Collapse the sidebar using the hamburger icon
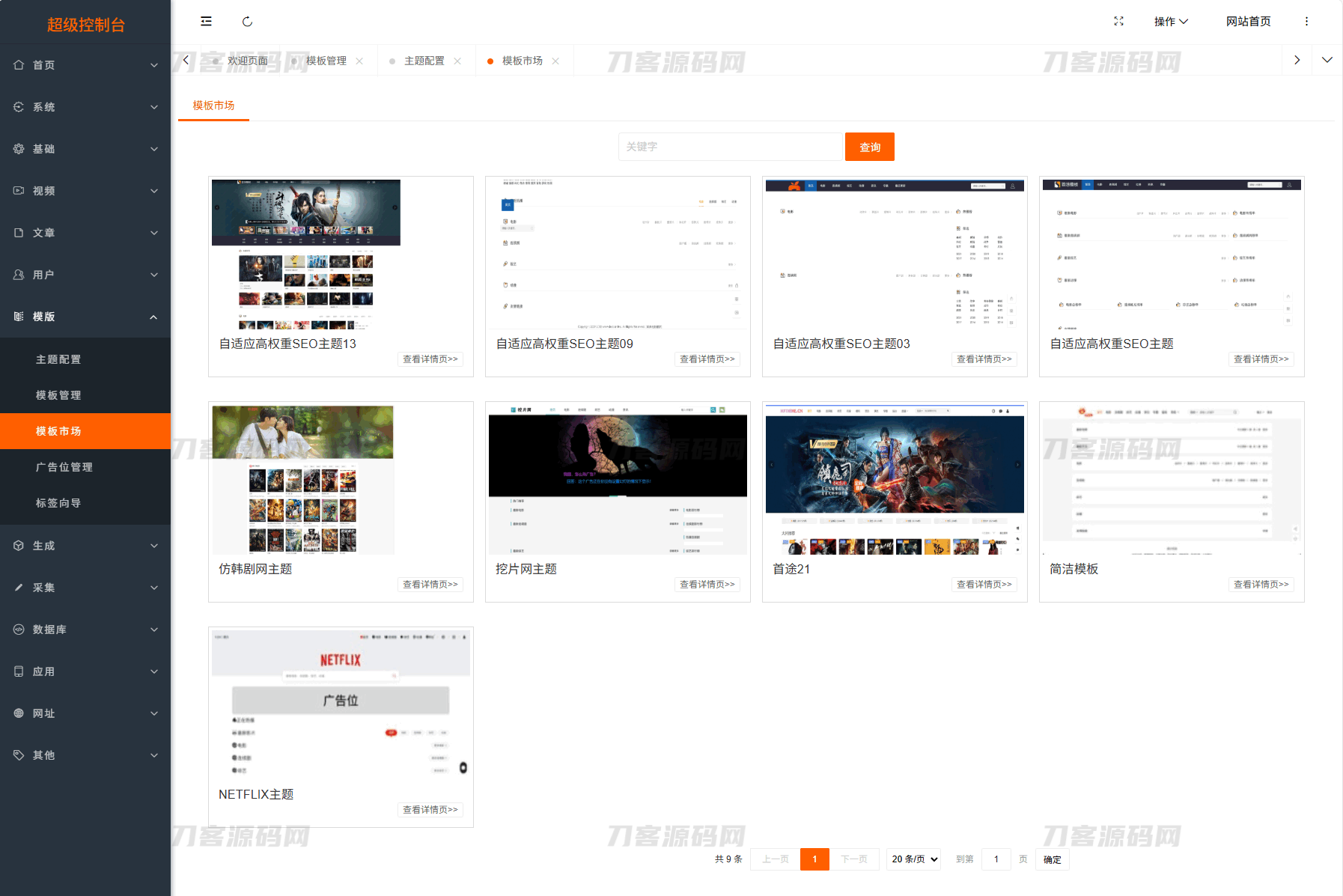 click(205, 21)
